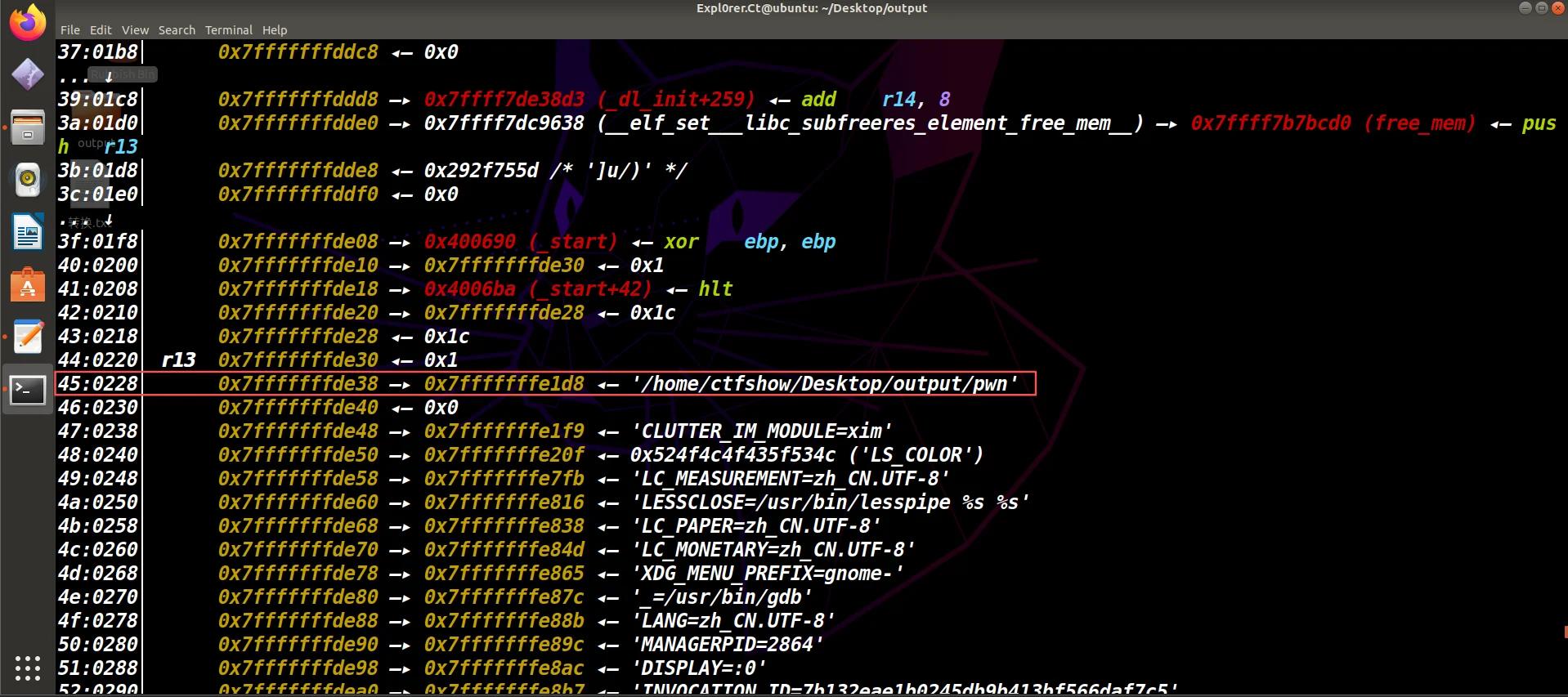Open the Files manager dock icon
This screenshot has height=697, width=1568.
coord(28,127)
